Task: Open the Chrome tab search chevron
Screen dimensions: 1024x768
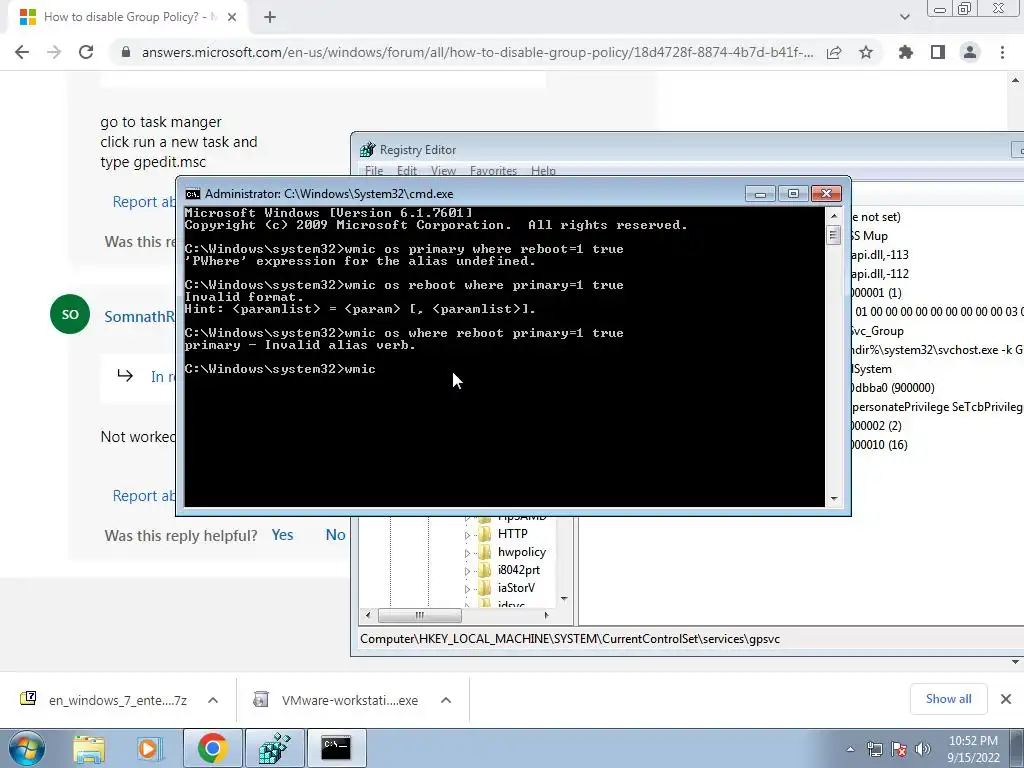Action: click(904, 17)
